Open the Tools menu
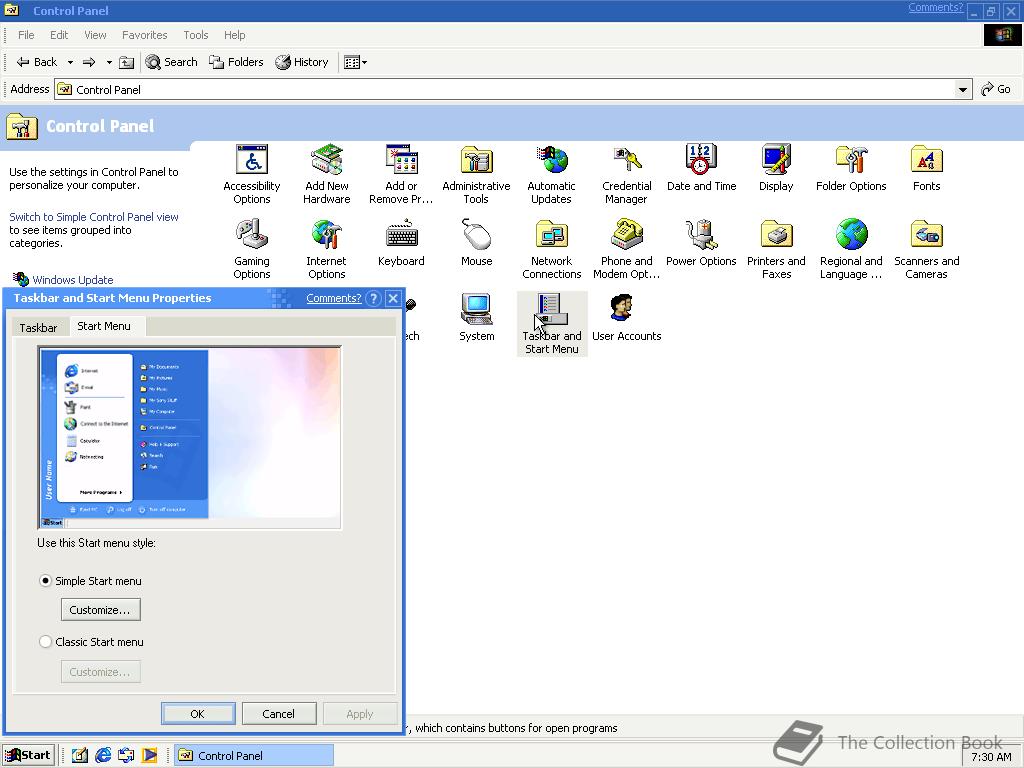The width and height of the screenshot is (1024, 768). coord(195,35)
